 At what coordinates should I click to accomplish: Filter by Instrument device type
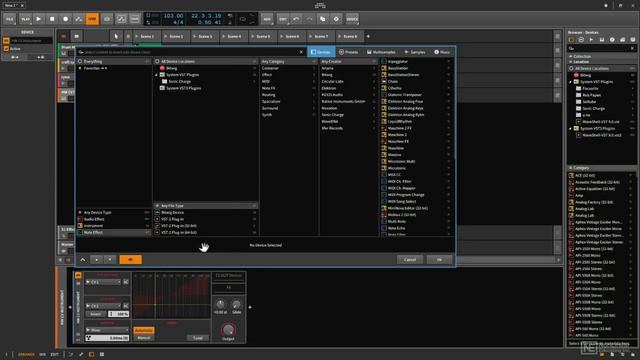point(114,226)
